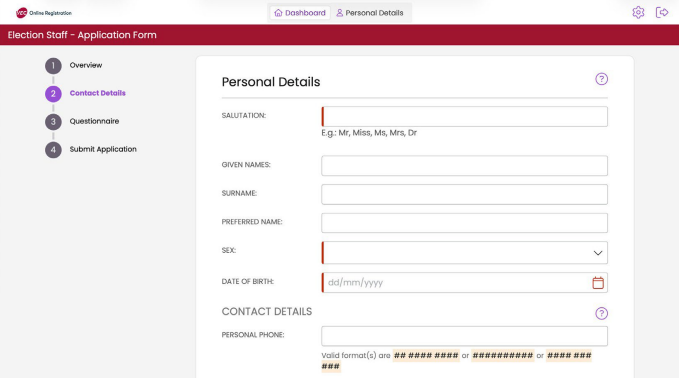Click the logout arrow icon
This screenshot has height=378, width=679.
[662, 13]
